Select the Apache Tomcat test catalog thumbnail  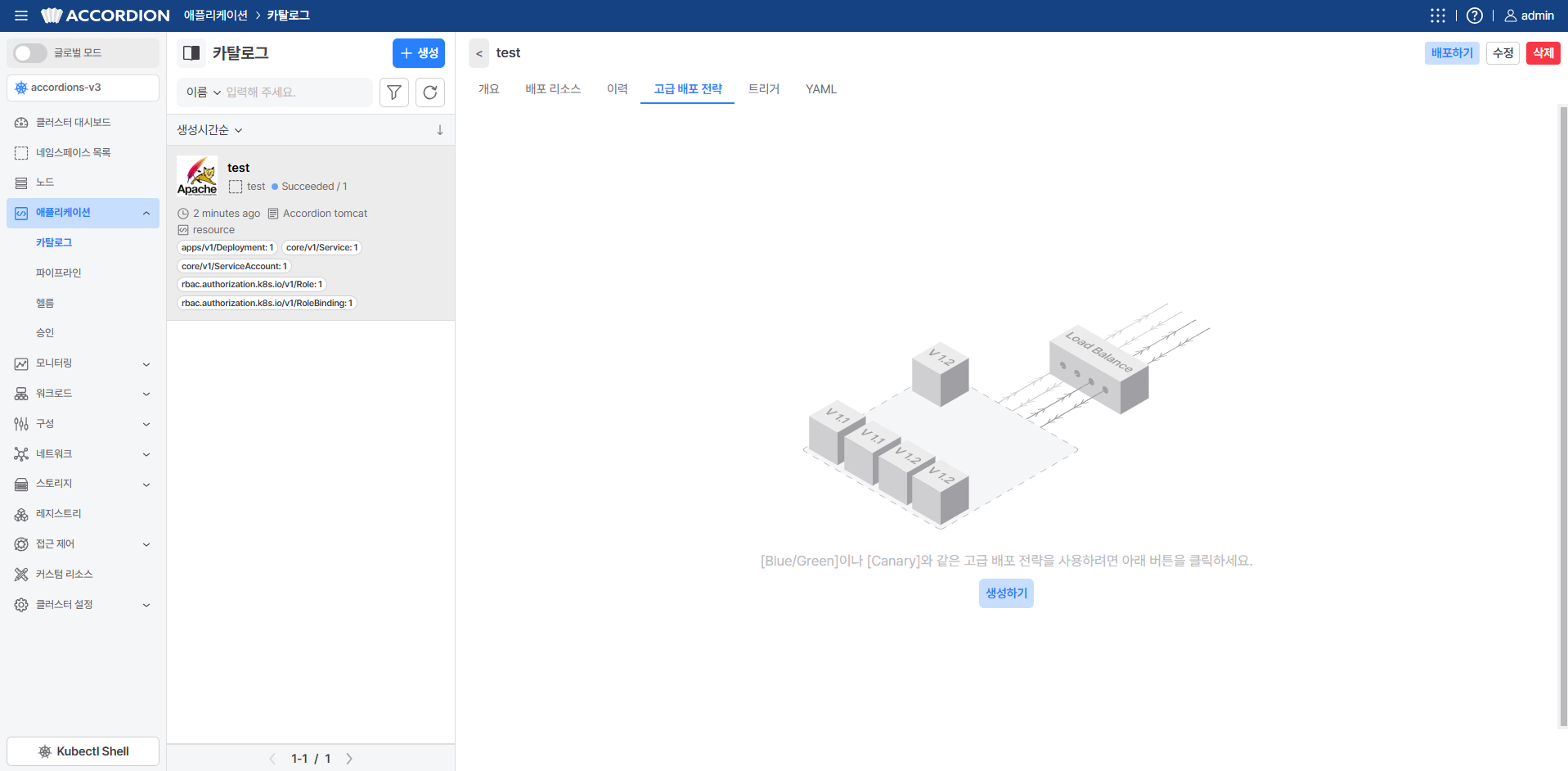(x=197, y=176)
